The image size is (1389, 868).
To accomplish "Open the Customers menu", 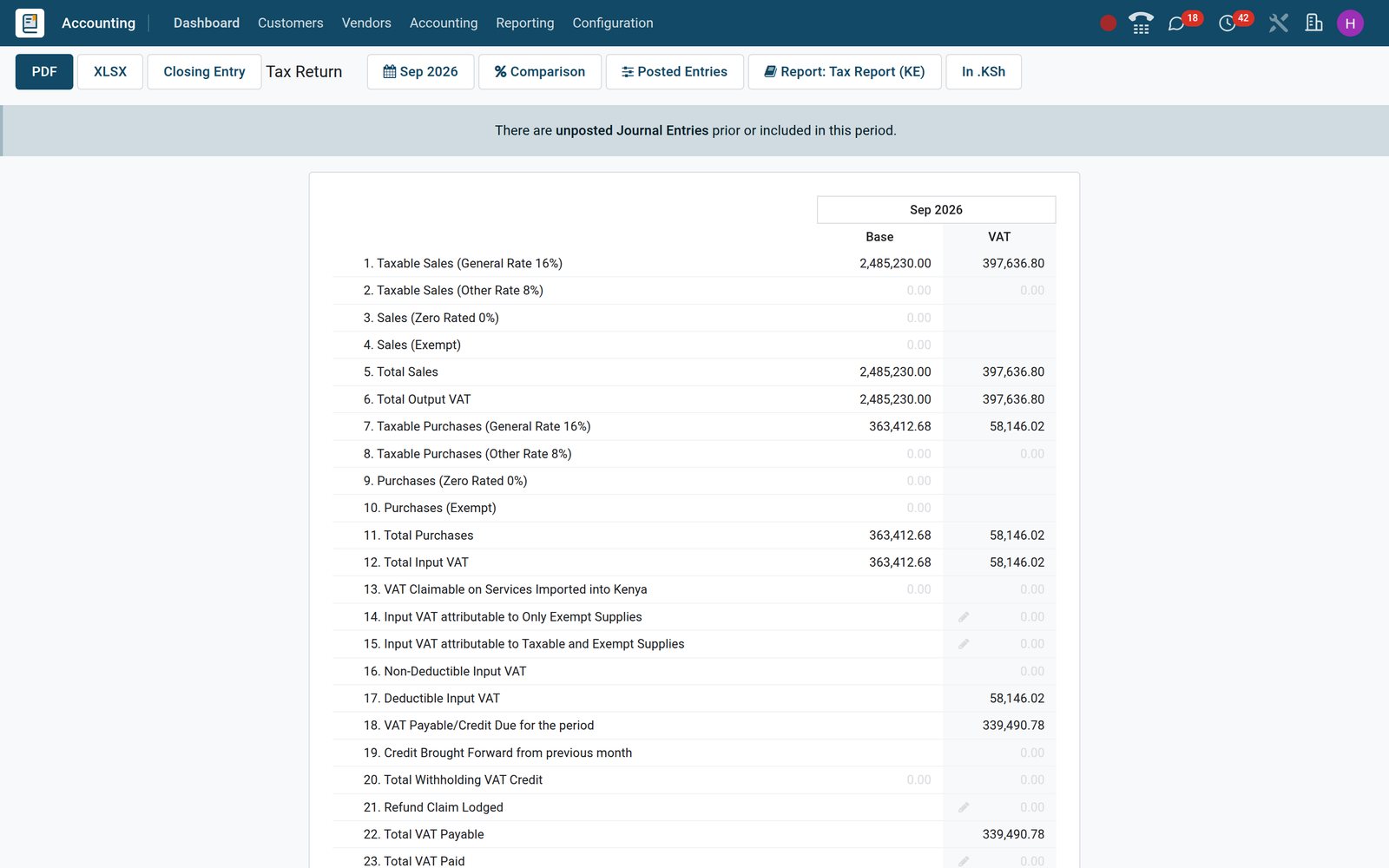I will tap(291, 23).
